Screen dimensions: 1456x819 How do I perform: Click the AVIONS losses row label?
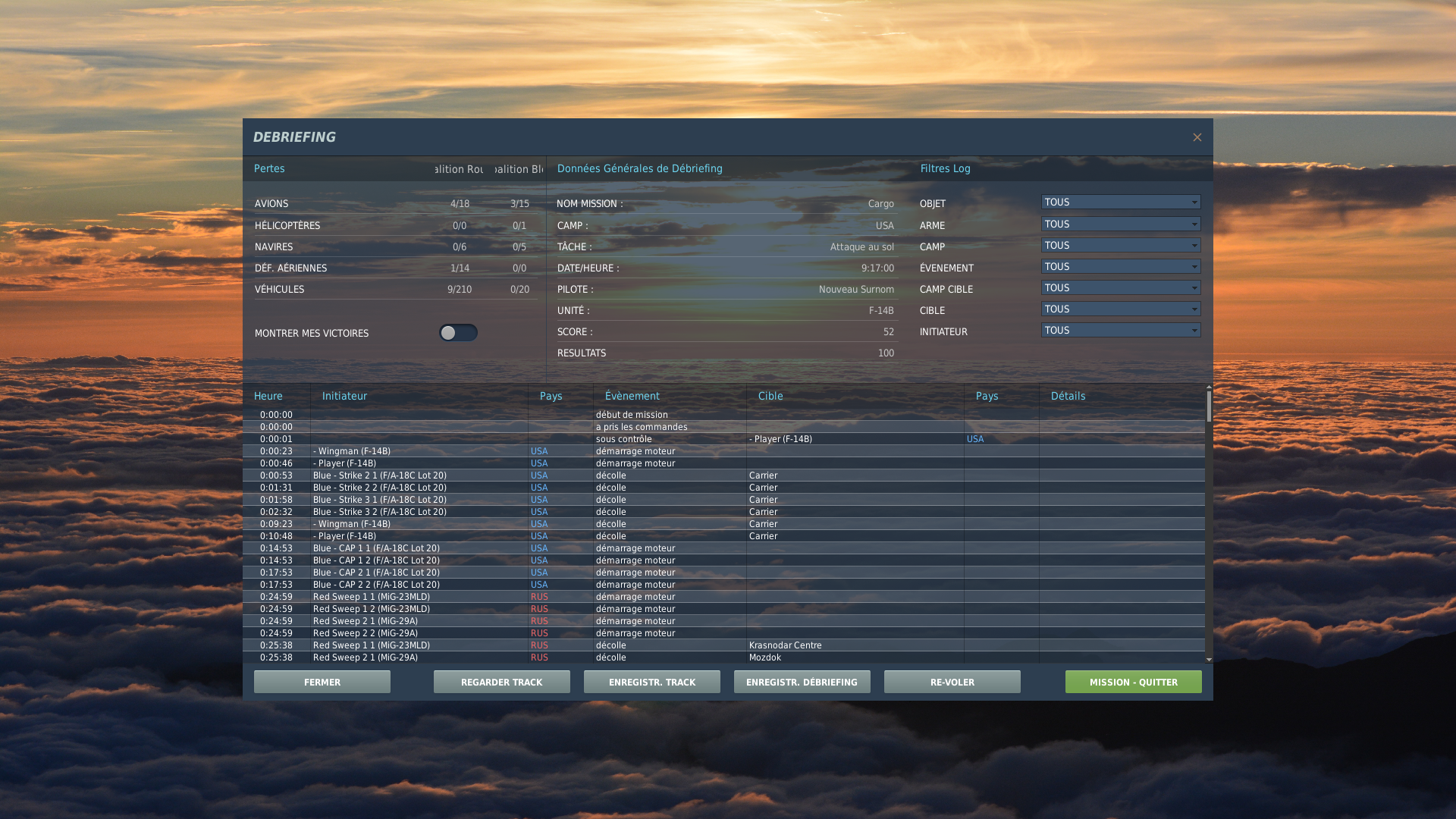(271, 204)
